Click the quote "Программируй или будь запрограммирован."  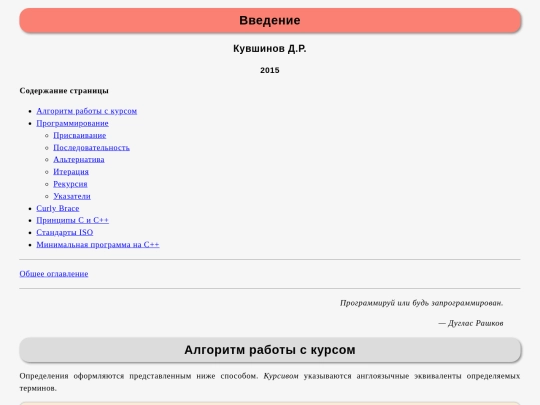[x=422, y=303]
